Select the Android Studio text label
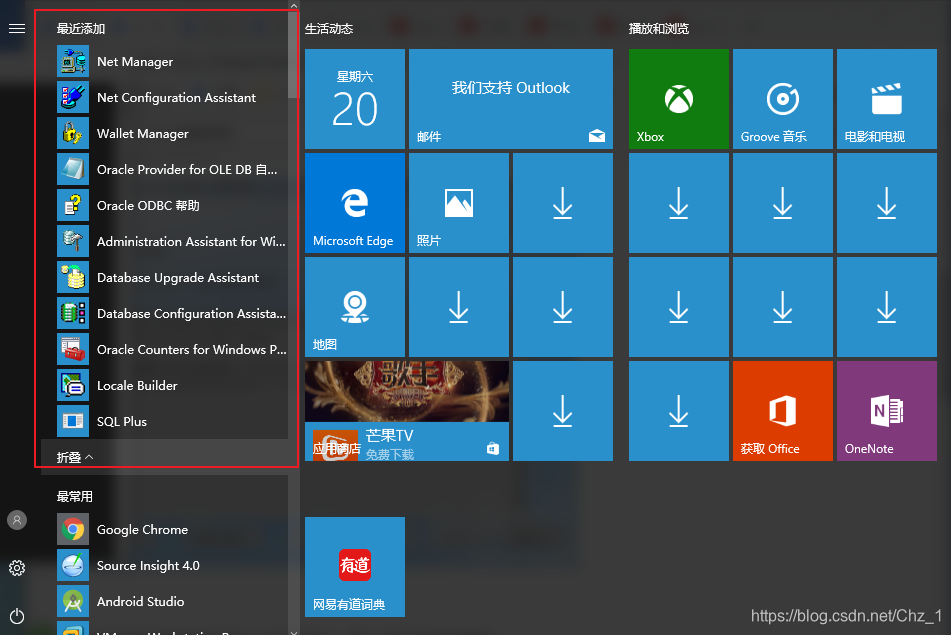The height and width of the screenshot is (635, 951). pyautogui.click(x=141, y=602)
